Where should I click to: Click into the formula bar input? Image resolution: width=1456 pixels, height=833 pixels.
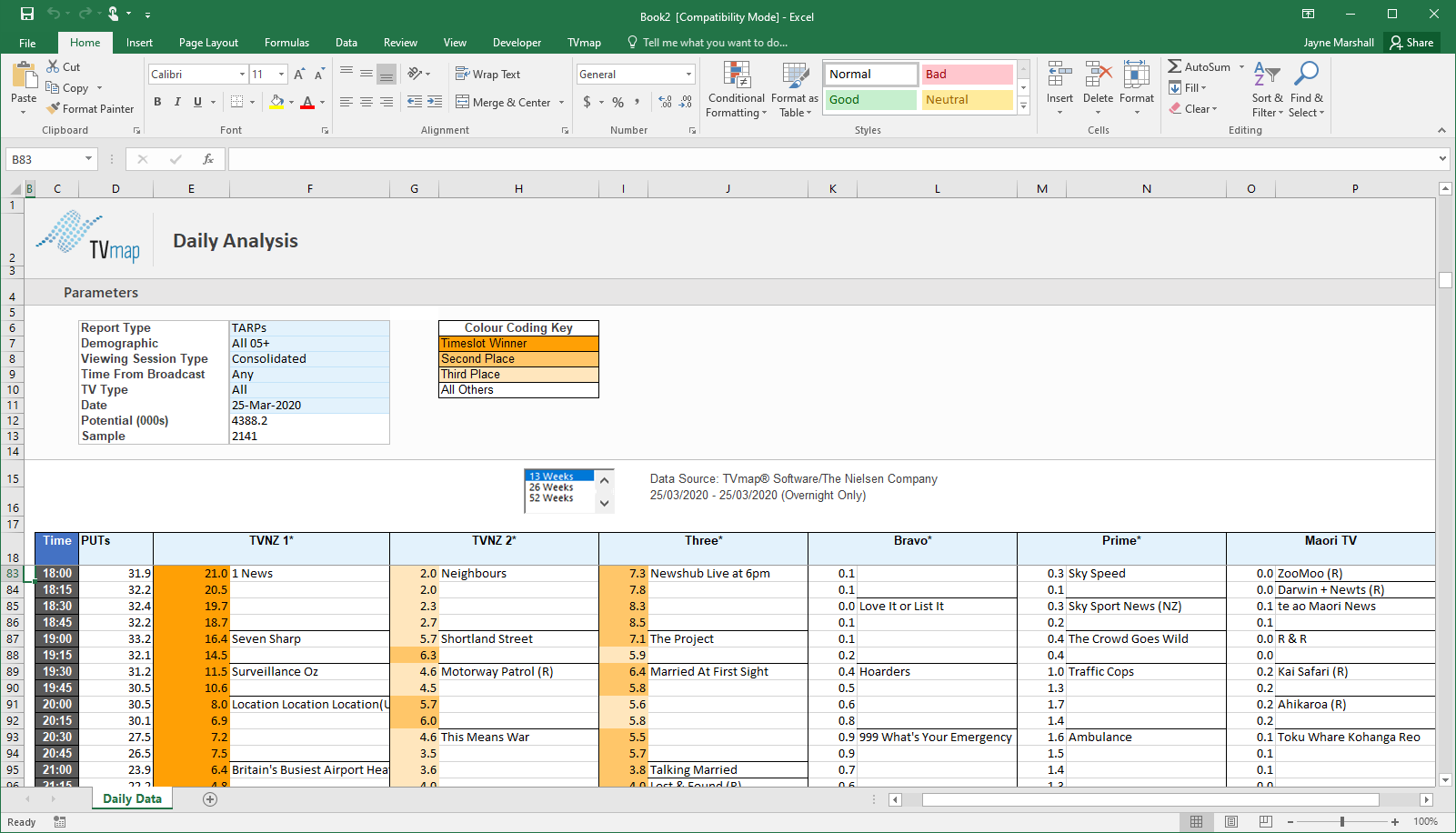(832, 159)
